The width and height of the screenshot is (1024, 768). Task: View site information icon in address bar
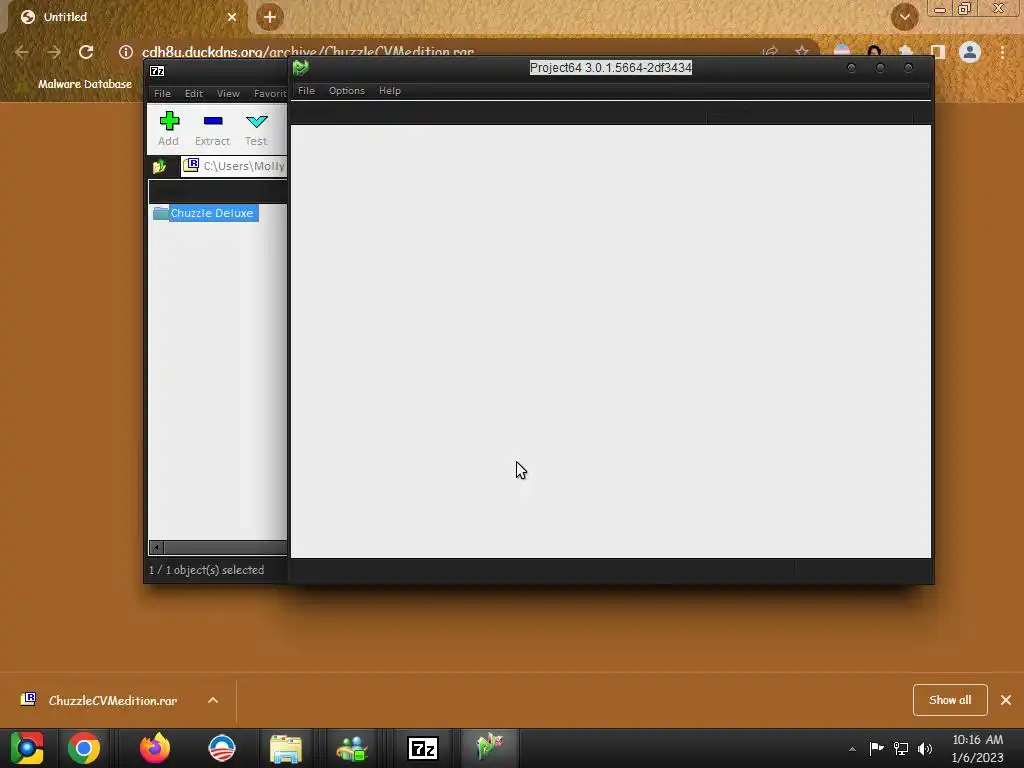(125, 52)
